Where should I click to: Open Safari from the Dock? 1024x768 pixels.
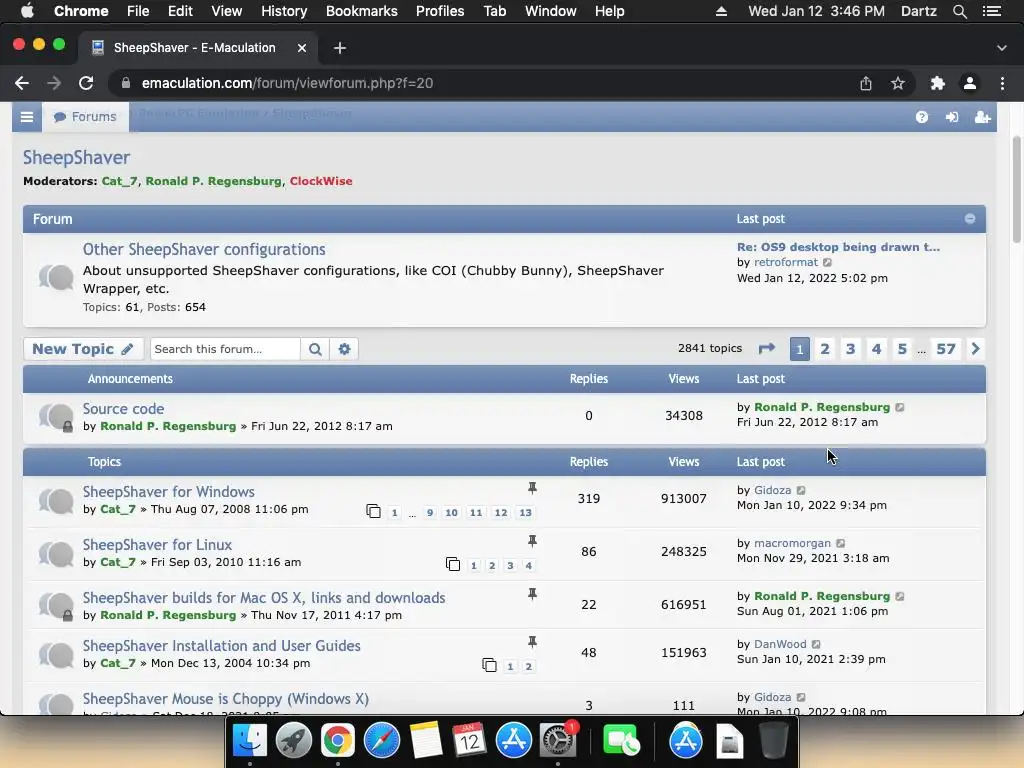(x=381, y=741)
